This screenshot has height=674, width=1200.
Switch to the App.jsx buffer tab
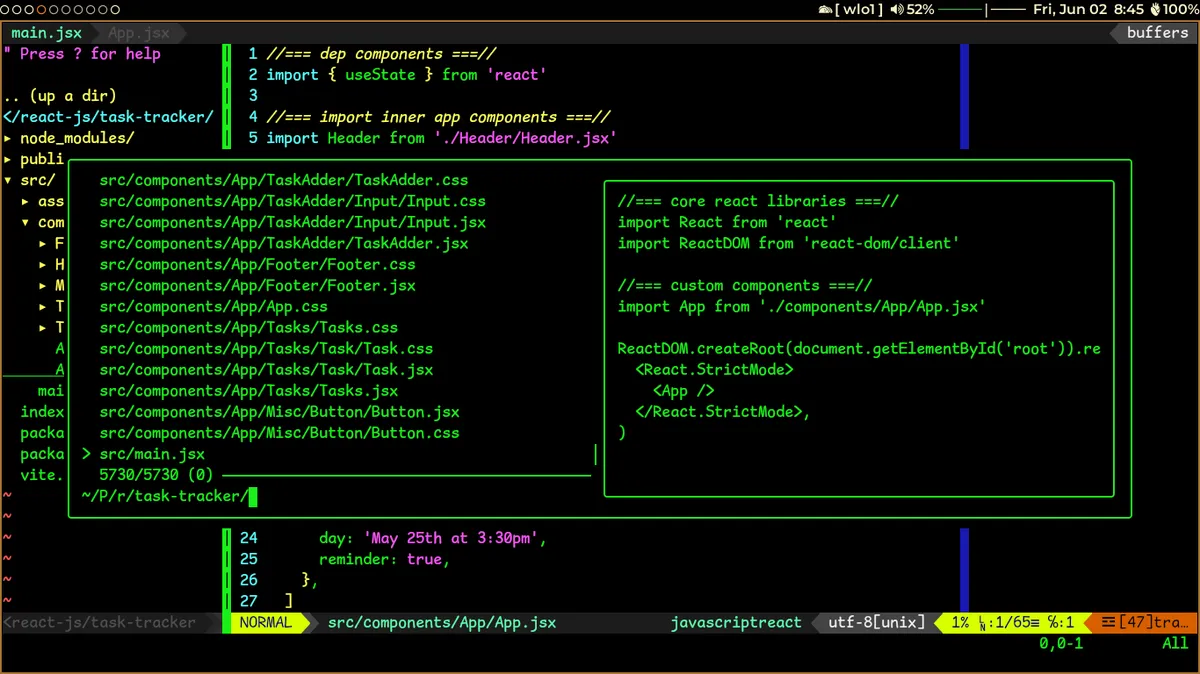(x=138, y=32)
